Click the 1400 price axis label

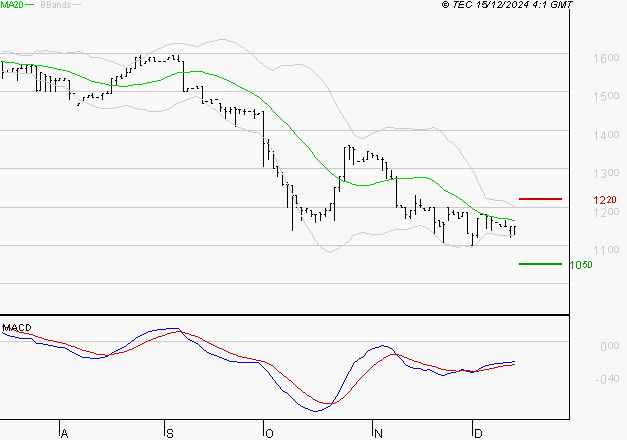pyautogui.click(x=606, y=135)
